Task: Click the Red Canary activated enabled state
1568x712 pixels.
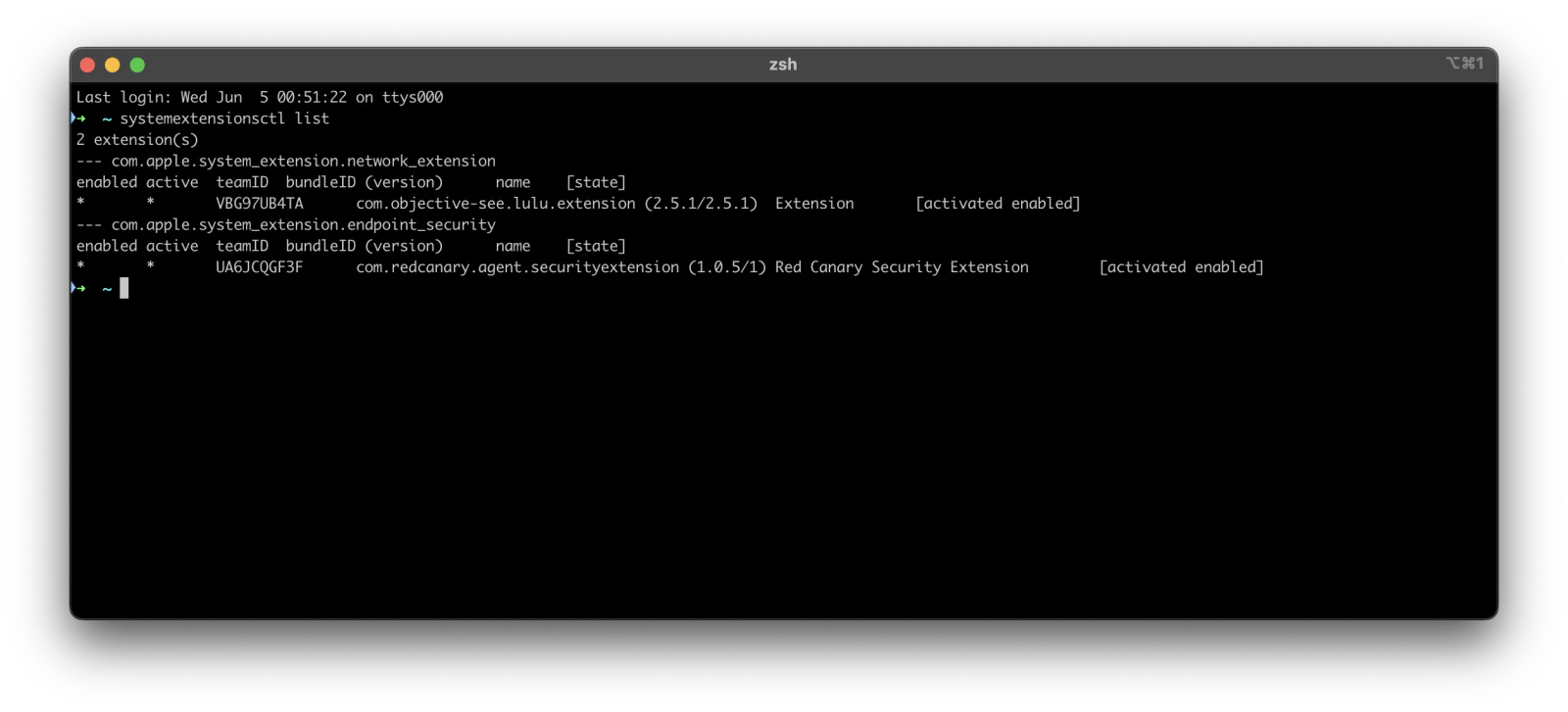Action: 1181,267
